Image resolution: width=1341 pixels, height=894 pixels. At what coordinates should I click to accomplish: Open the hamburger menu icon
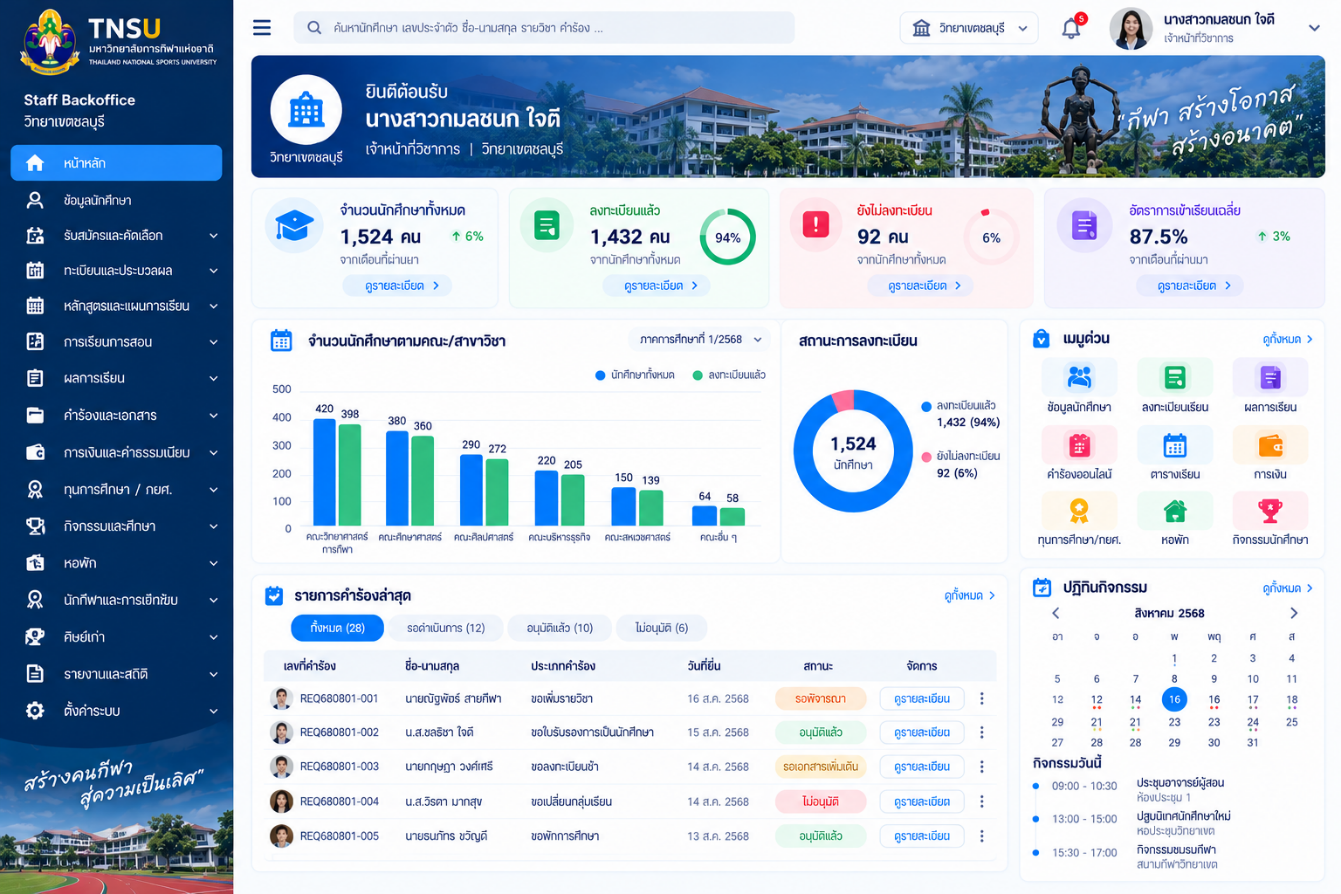coord(262,27)
